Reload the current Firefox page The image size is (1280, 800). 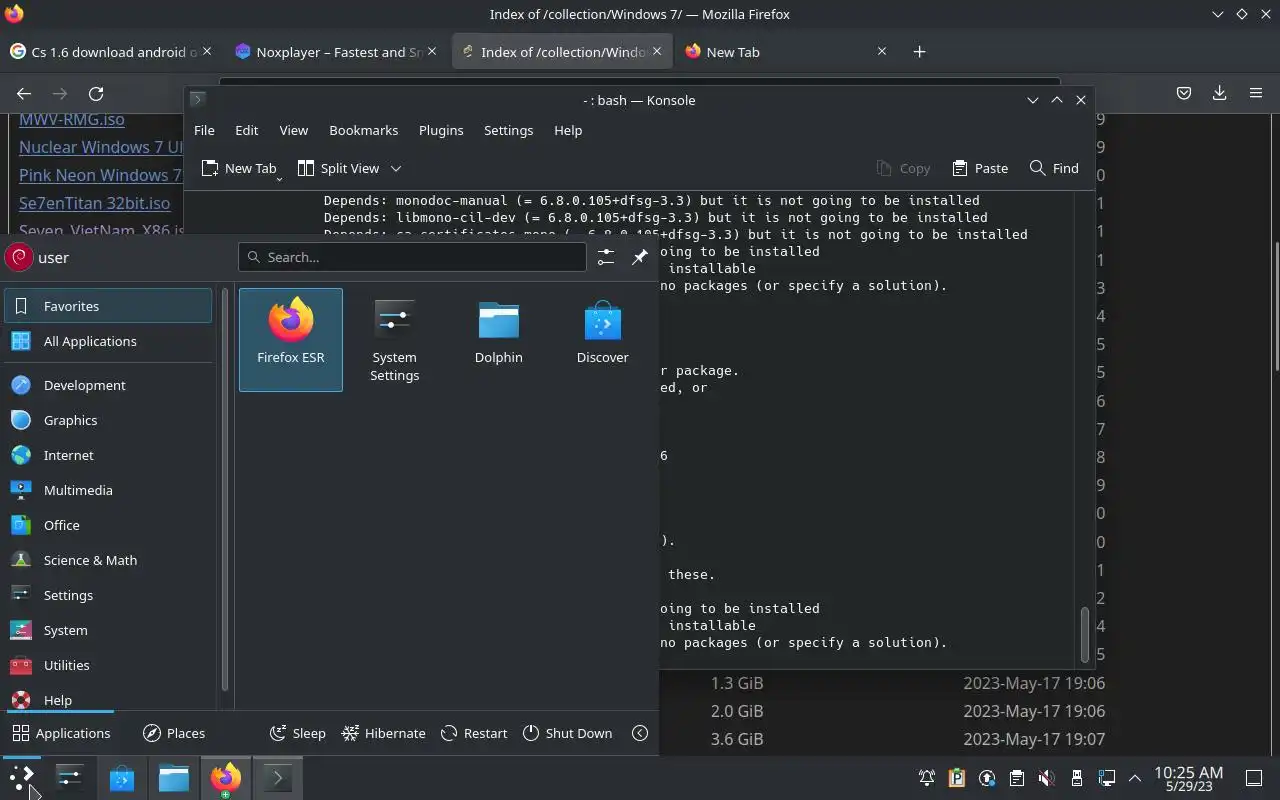tap(96, 93)
